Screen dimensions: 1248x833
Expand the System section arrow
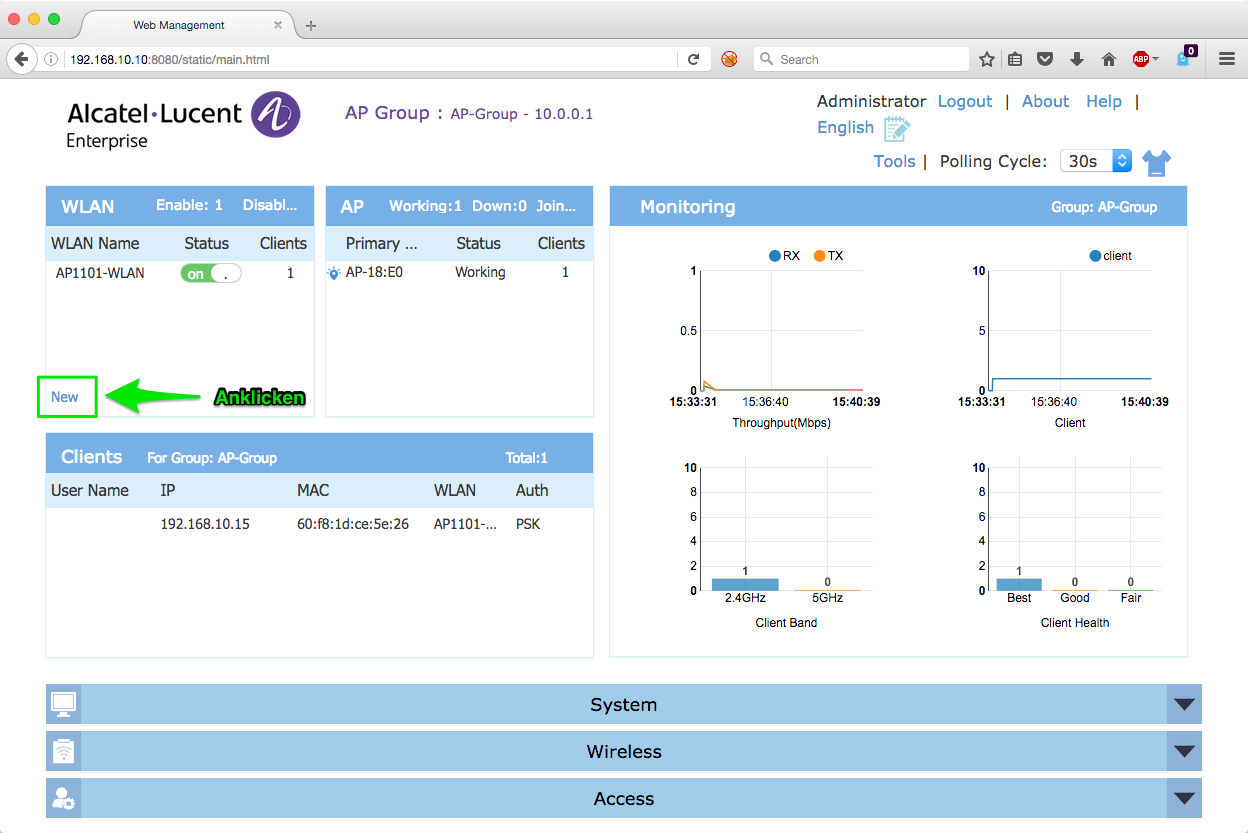(1184, 705)
